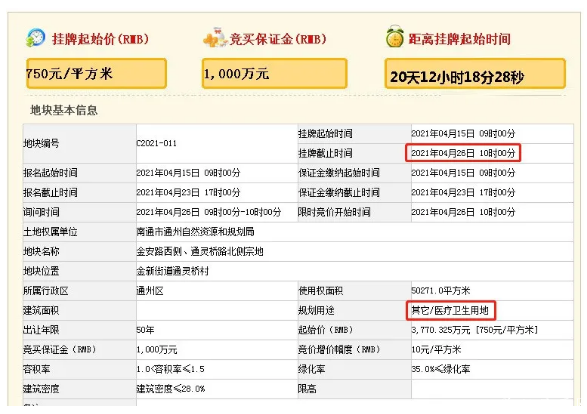This screenshot has height=414, width=587.
Task: Click the 50271.0平方米 area value
Action: [x=441, y=291]
